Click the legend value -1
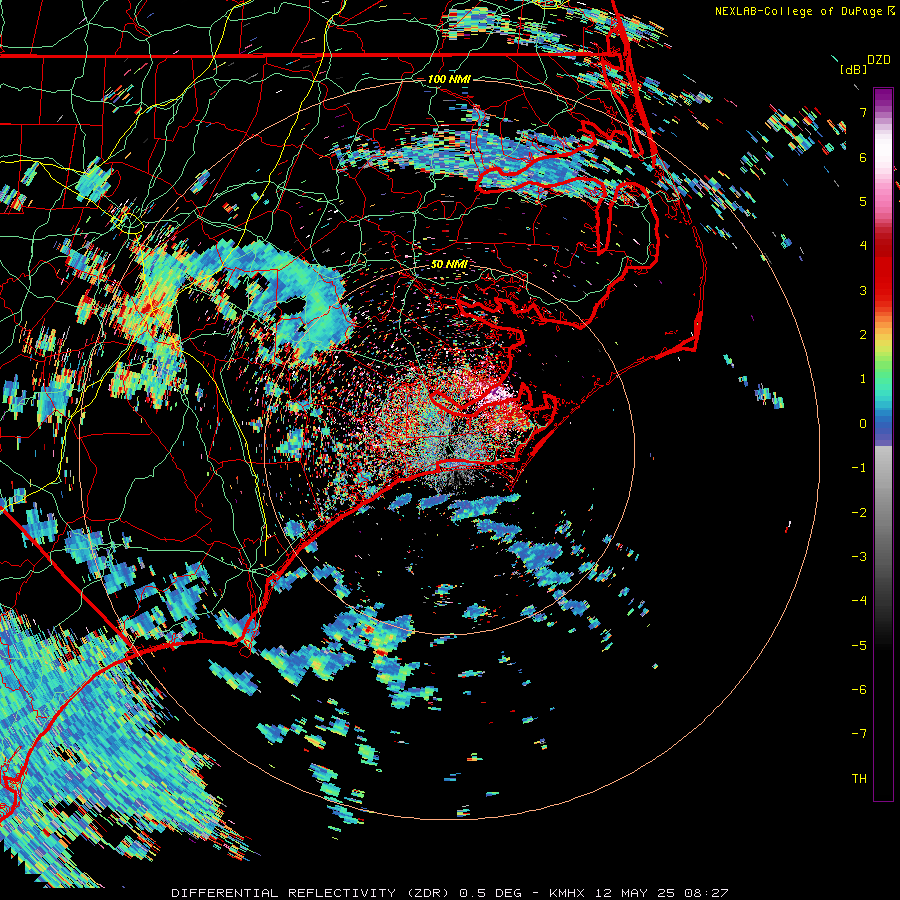 (x=859, y=468)
